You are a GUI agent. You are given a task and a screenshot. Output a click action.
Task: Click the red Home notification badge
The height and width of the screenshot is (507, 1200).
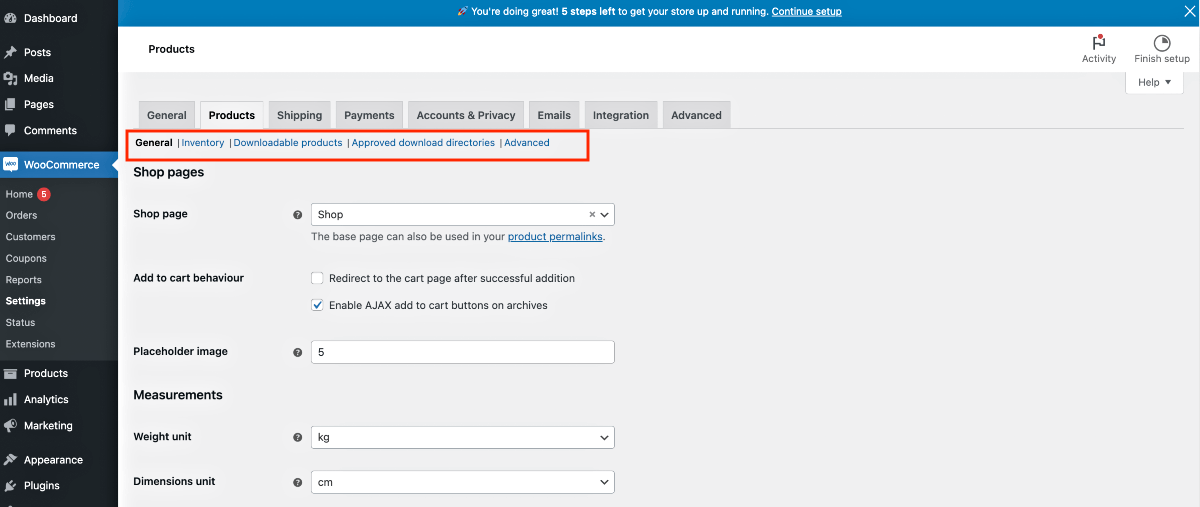[x=44, y=194]
